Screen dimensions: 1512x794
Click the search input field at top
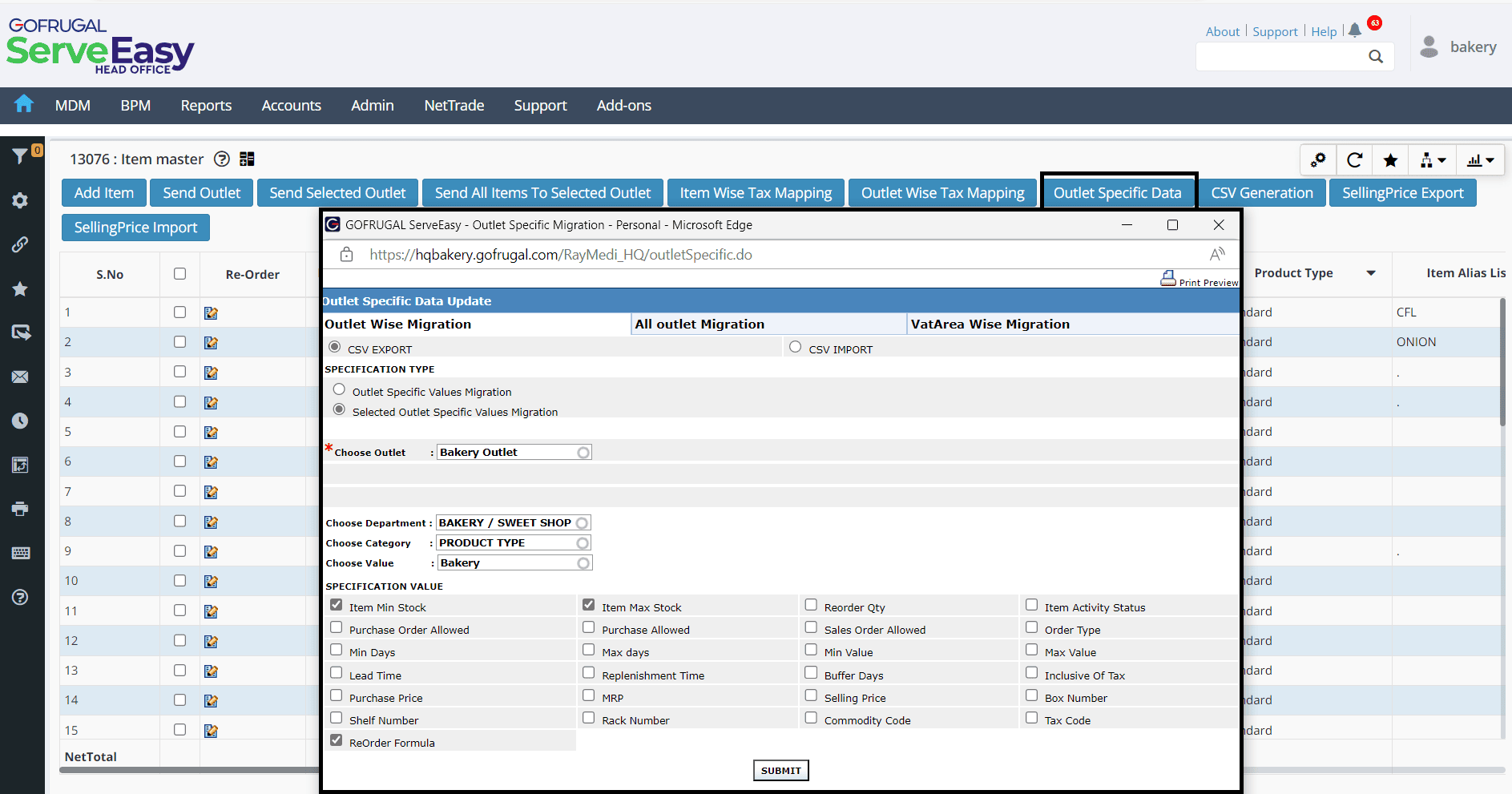(1282, 56)
